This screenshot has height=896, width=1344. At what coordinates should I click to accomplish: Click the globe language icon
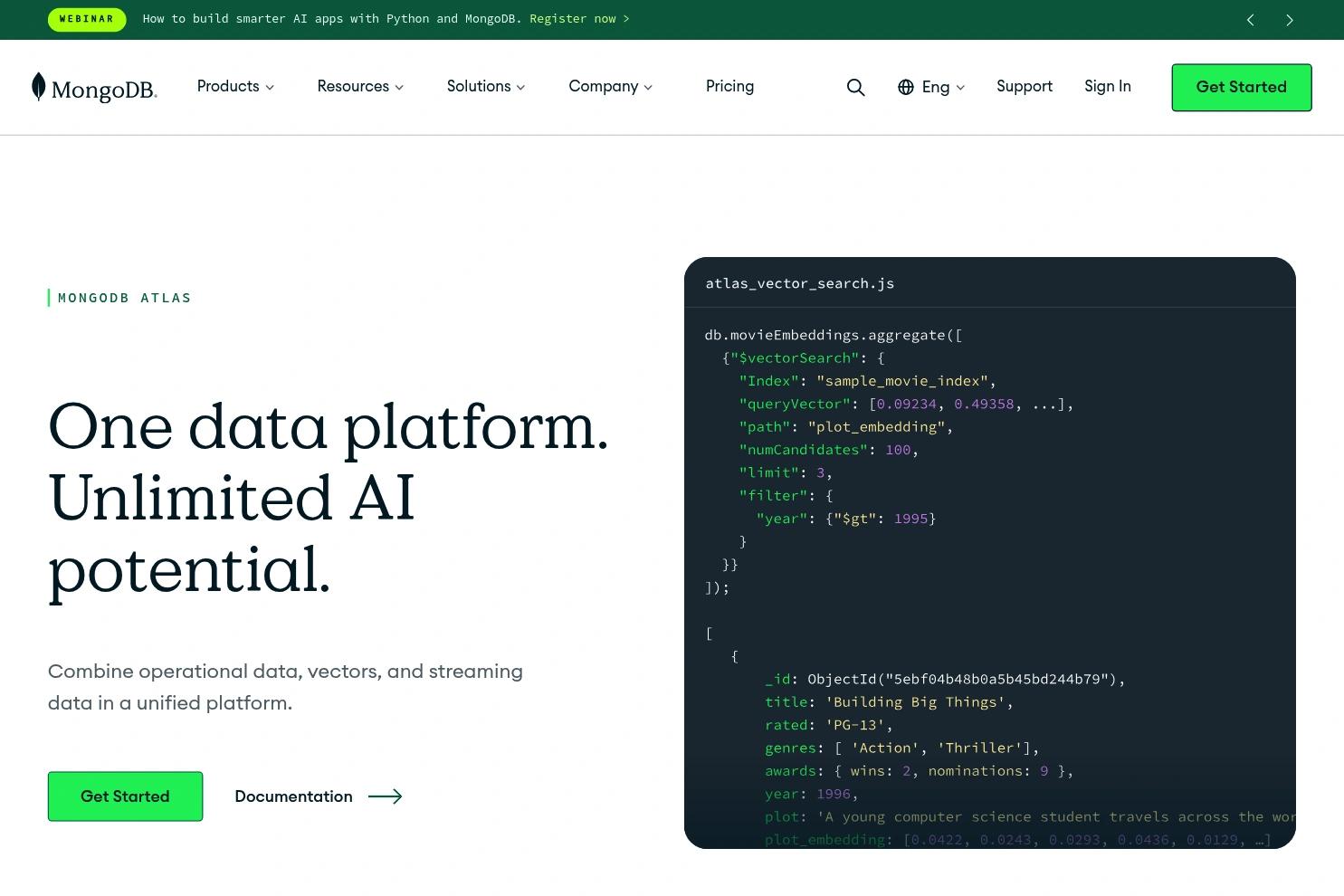(906, 87)
